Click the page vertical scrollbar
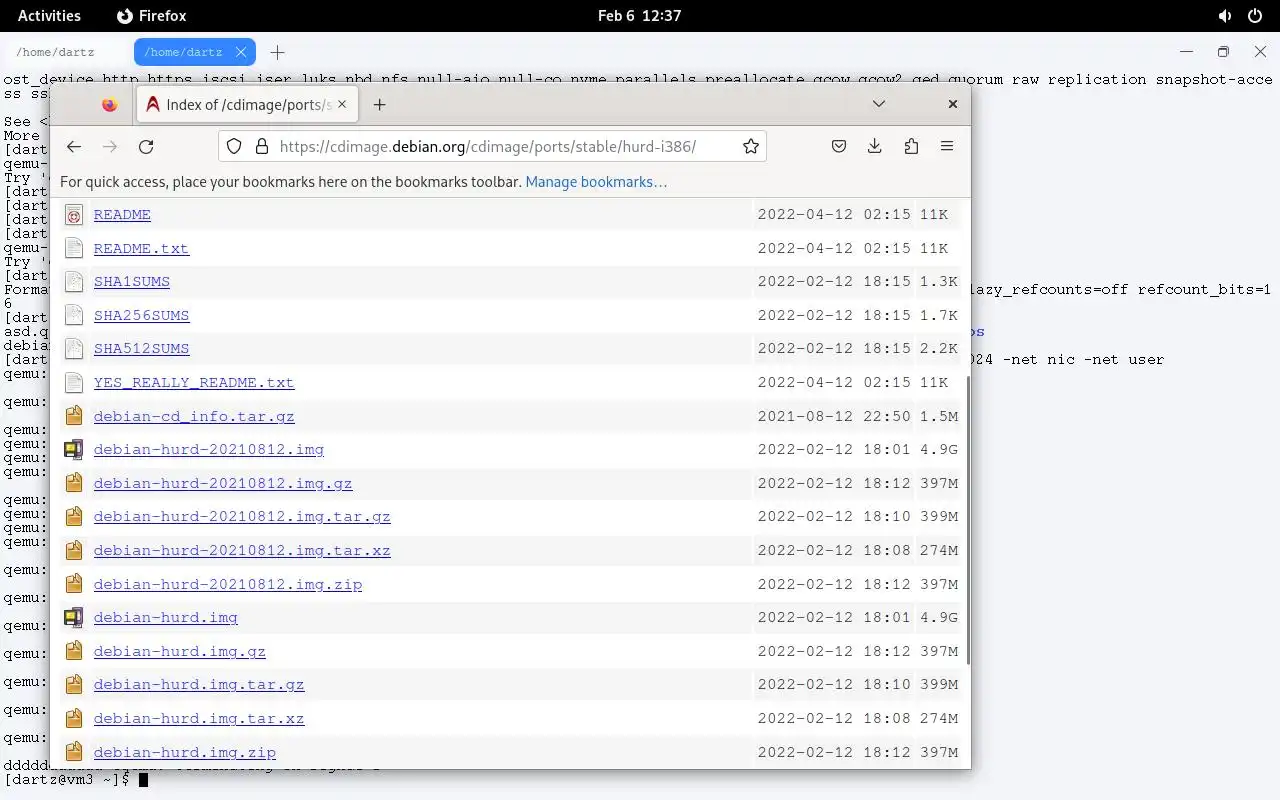Screen dimensions: 1280x800 pos(967,520)
